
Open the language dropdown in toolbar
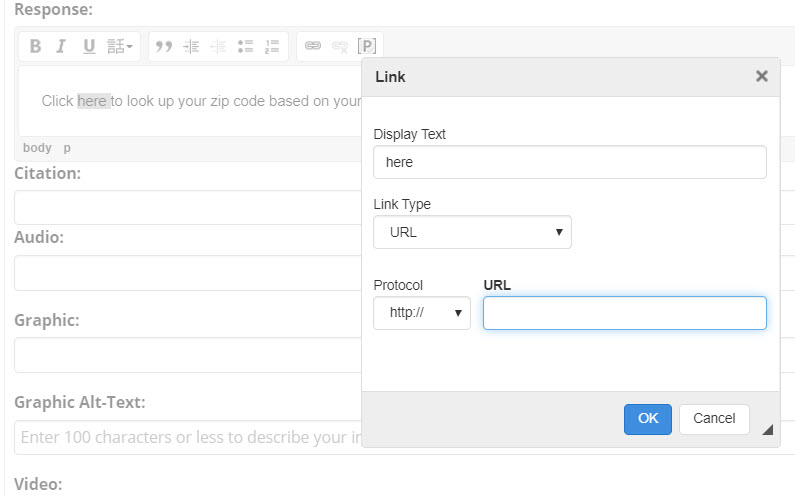pos(120,46)
